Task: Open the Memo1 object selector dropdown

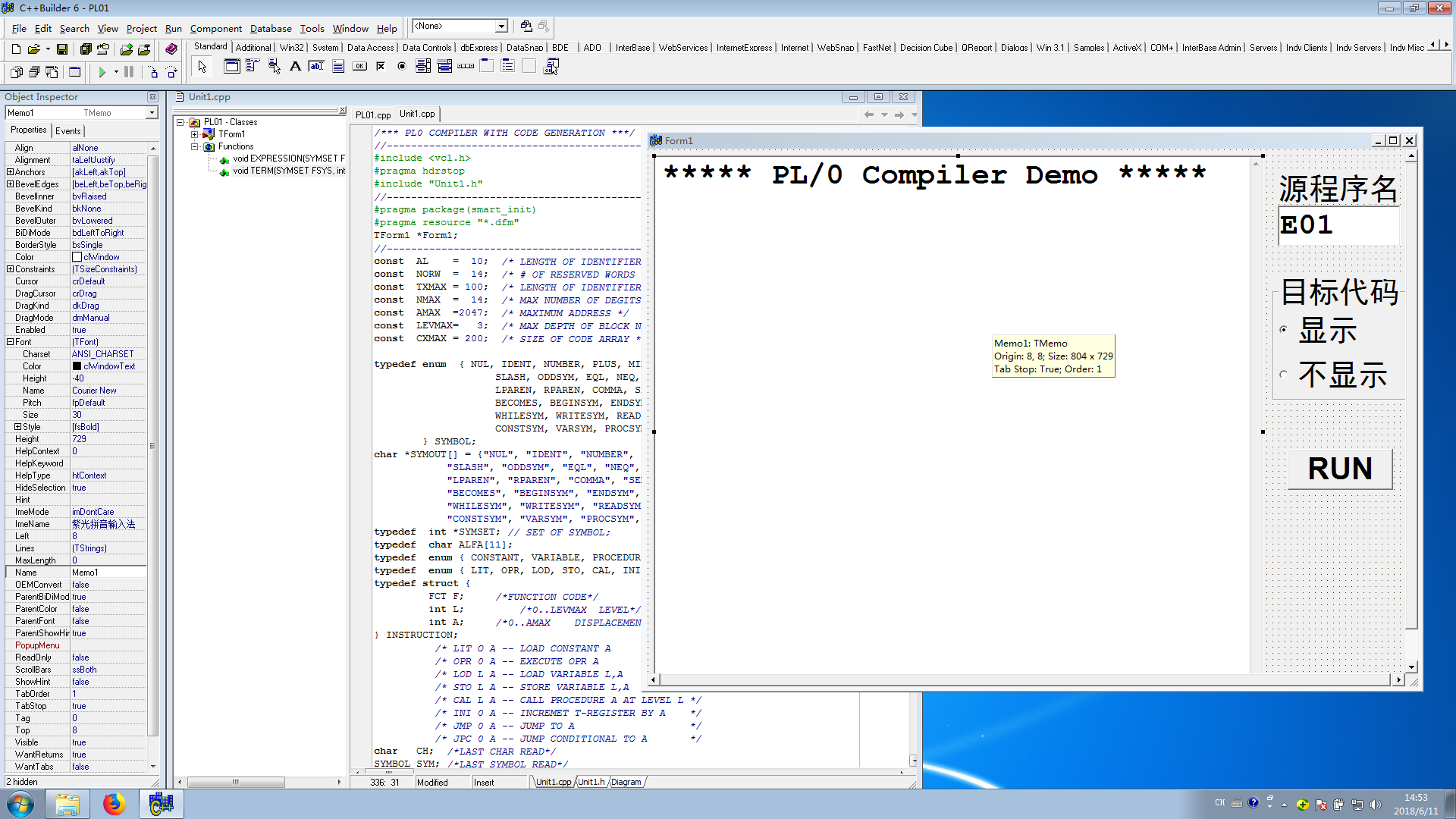Action: [152, 113]
